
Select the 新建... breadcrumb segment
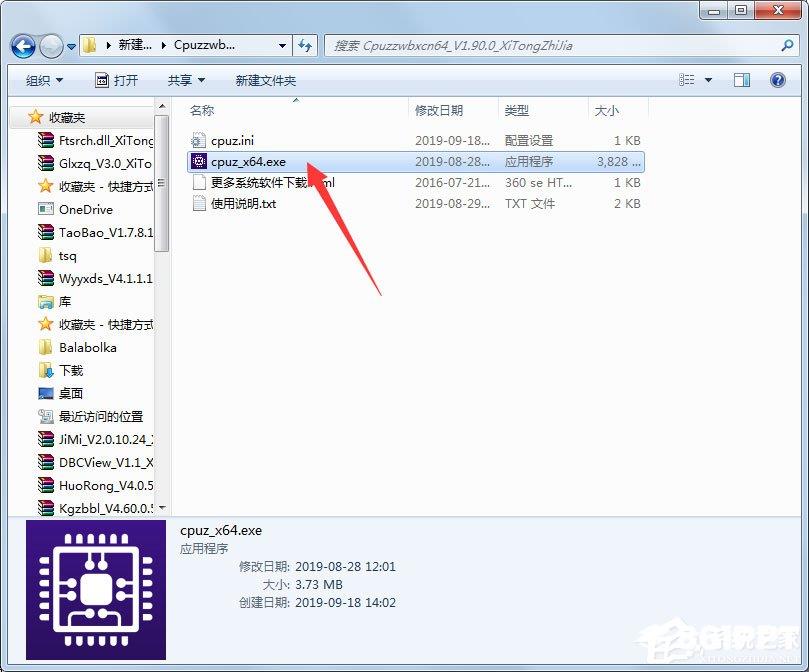(x=135, y=45)
